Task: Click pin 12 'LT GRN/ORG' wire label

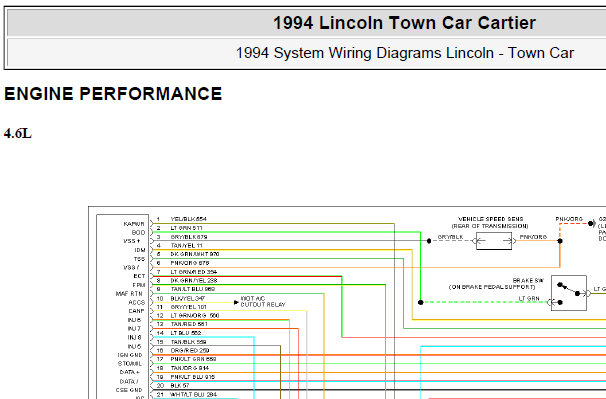Action: [195, 315]
